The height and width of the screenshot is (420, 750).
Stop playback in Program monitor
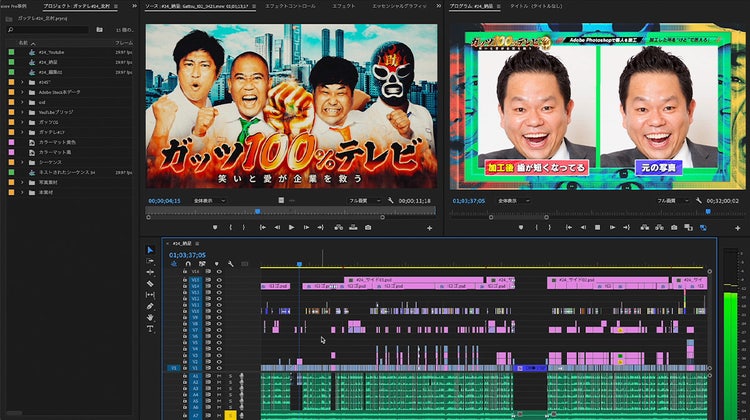pyautogui.click(x=597, y=228)
